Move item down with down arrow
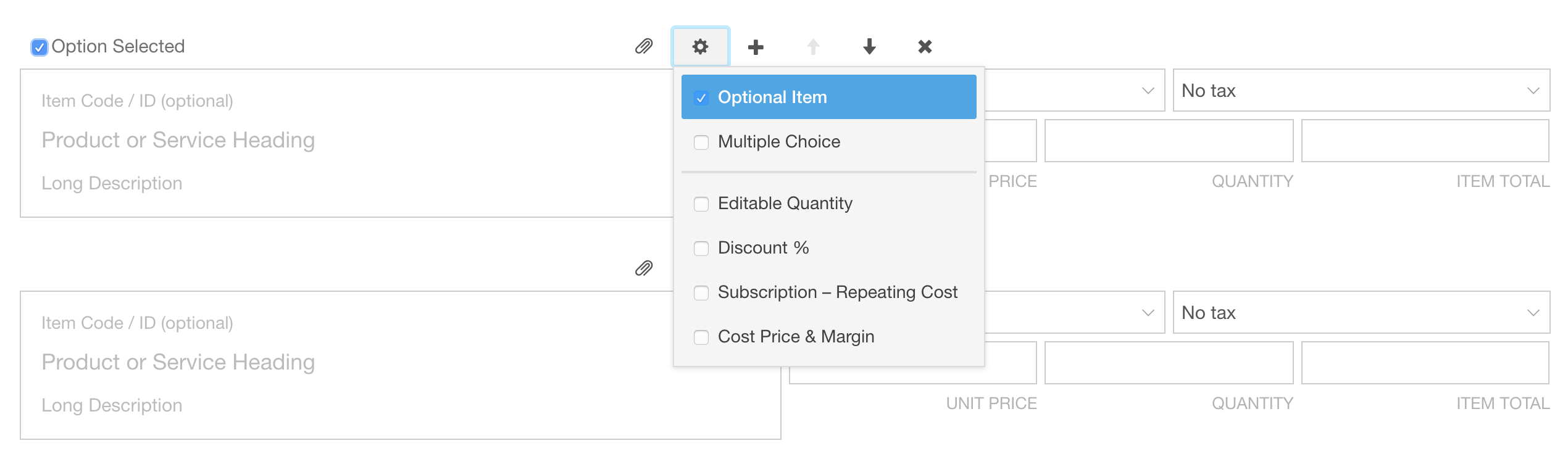 [x=869, y=46]
